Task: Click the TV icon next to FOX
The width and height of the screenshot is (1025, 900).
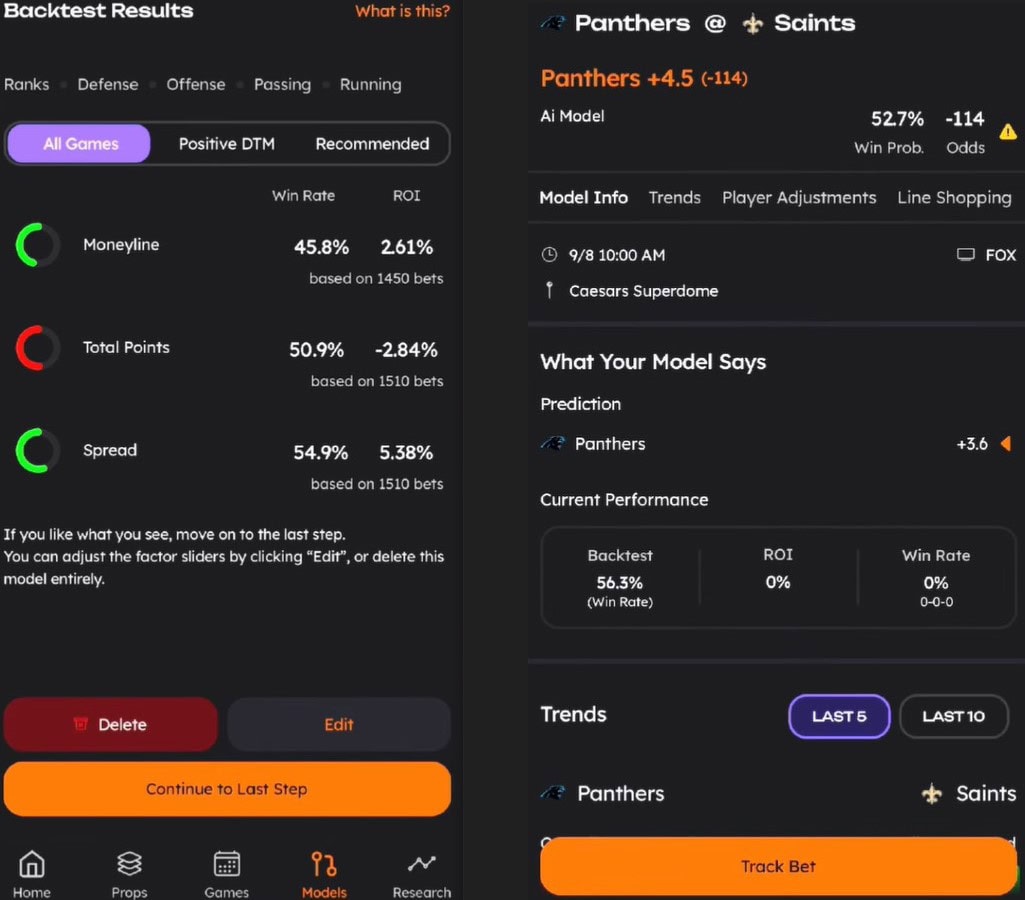Action: pos(966,254)
